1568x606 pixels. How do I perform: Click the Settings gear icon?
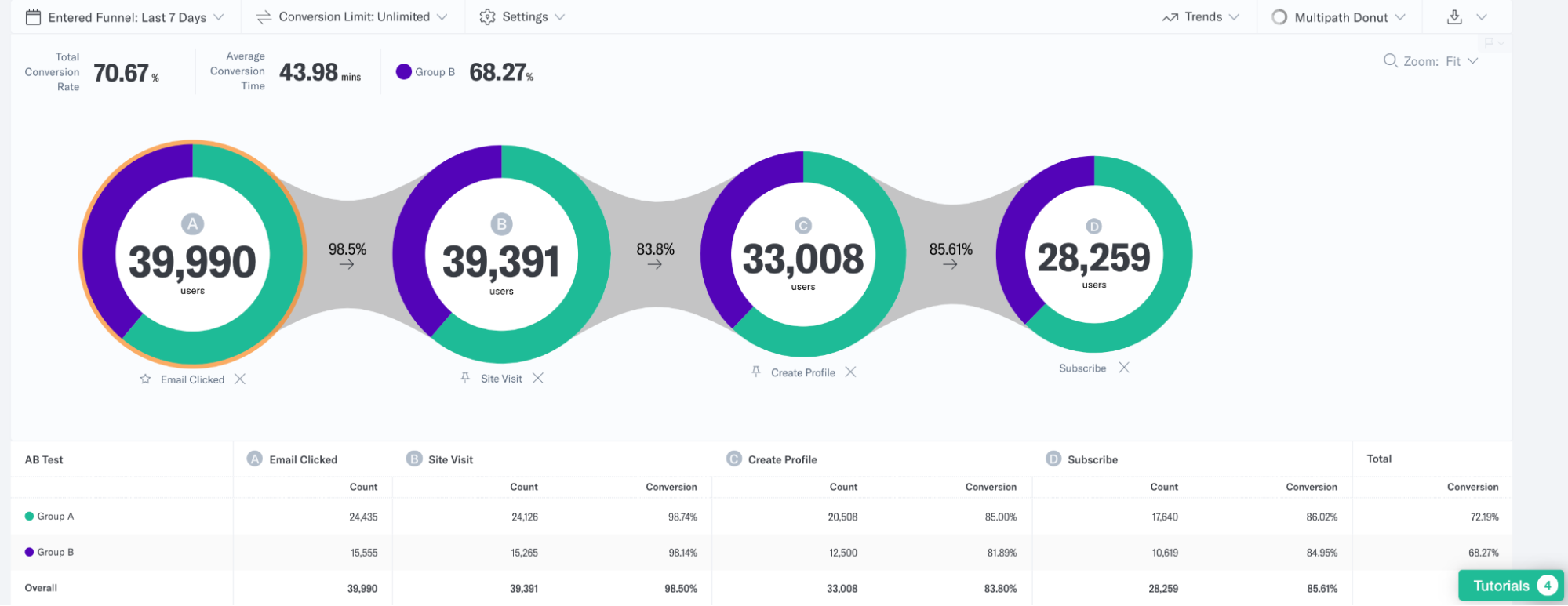(487, 17)
